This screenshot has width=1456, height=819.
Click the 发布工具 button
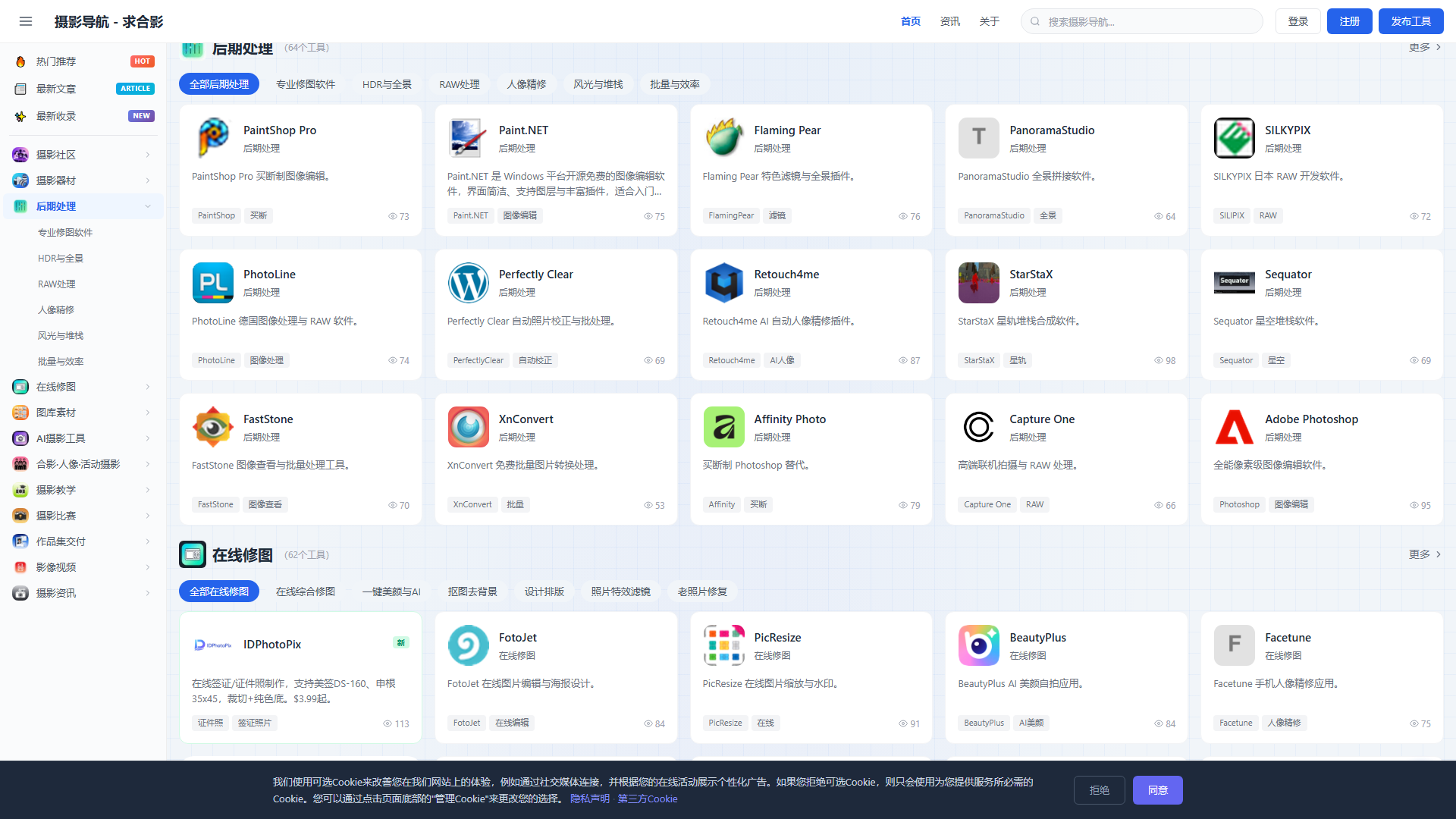(1410, 21)
